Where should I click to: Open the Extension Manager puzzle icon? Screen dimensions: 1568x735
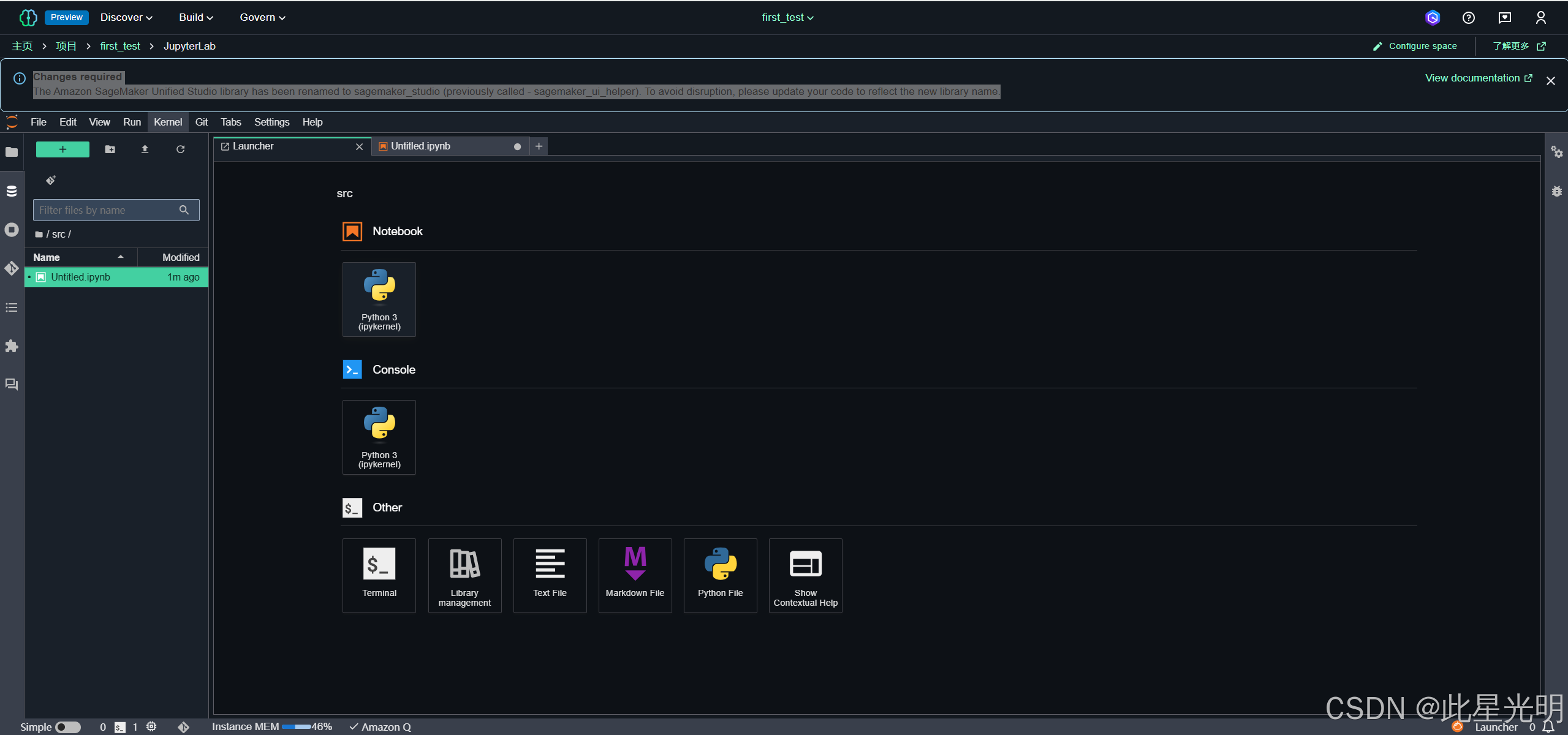pyautogui.click(x=12, y=346)
